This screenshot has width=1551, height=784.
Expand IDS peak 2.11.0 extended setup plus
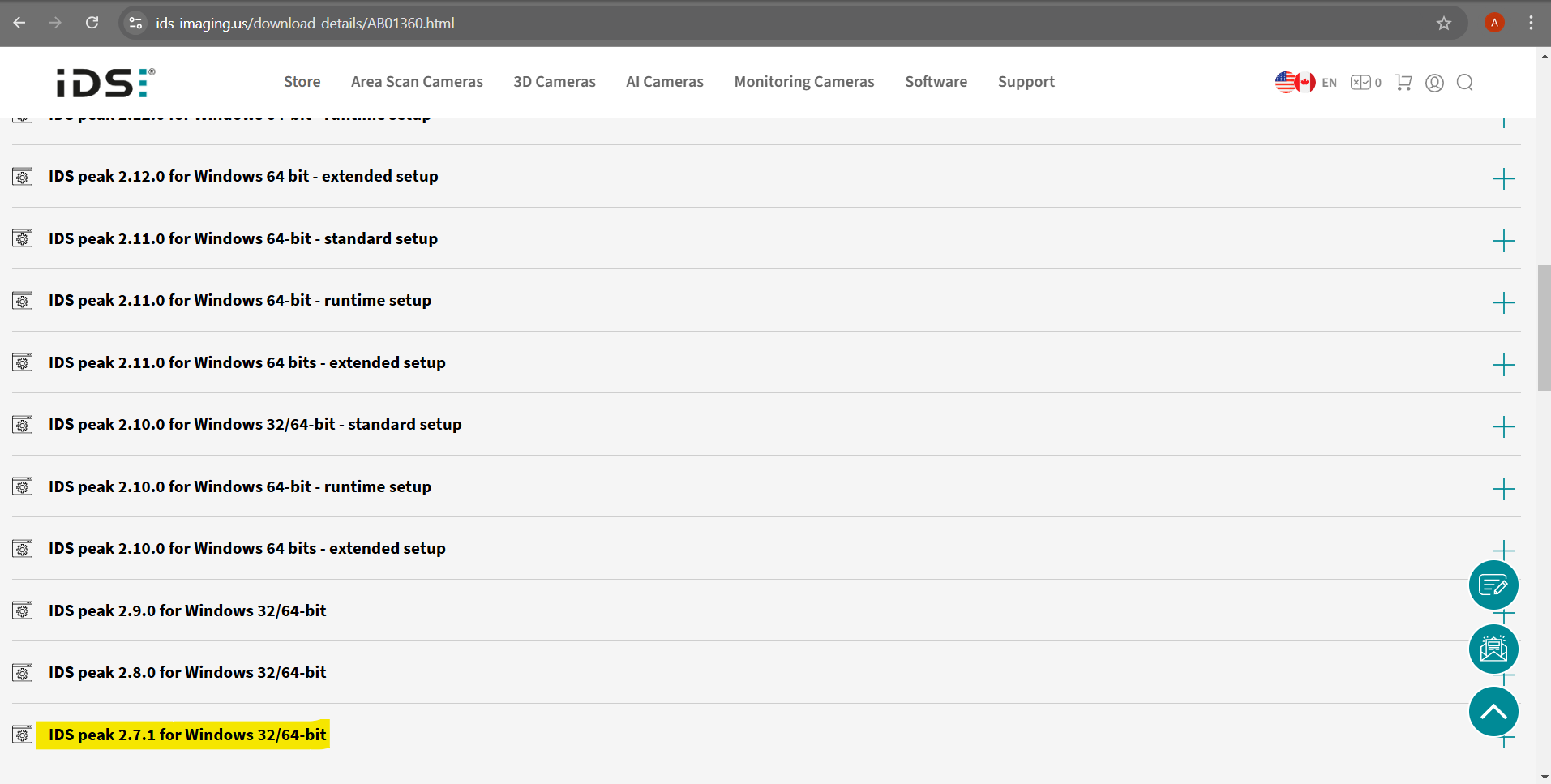(1503, 365)
